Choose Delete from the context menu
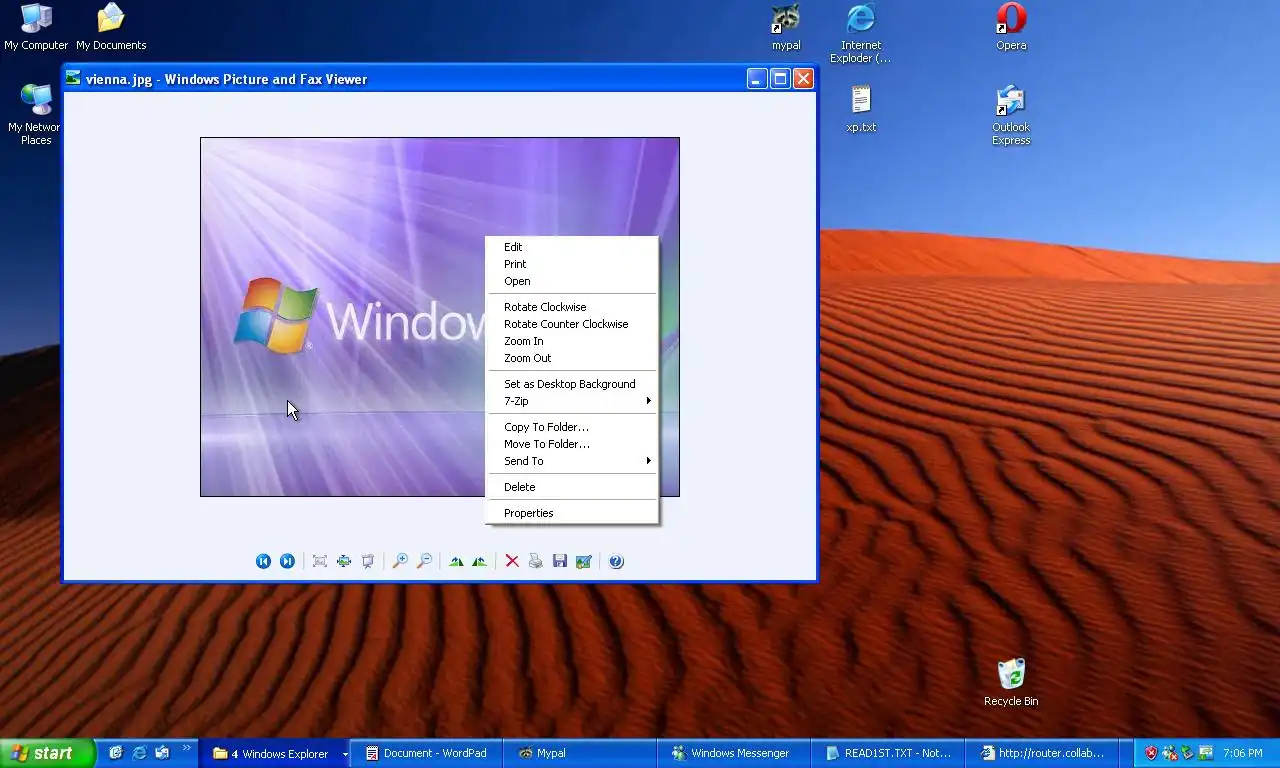This screenshot has width=1280, height=768. [572, 487]
